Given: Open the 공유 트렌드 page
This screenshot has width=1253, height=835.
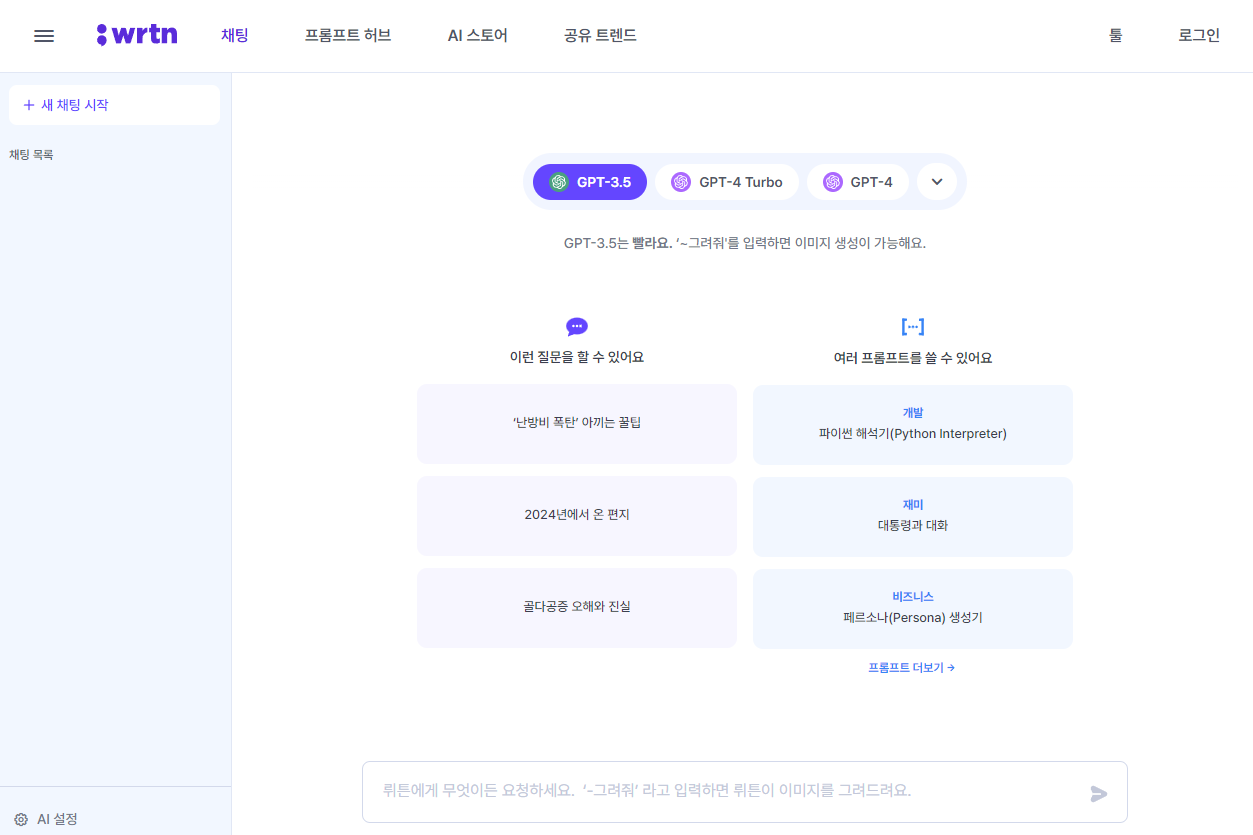Looking at the screenshot, I should [598, 33].
